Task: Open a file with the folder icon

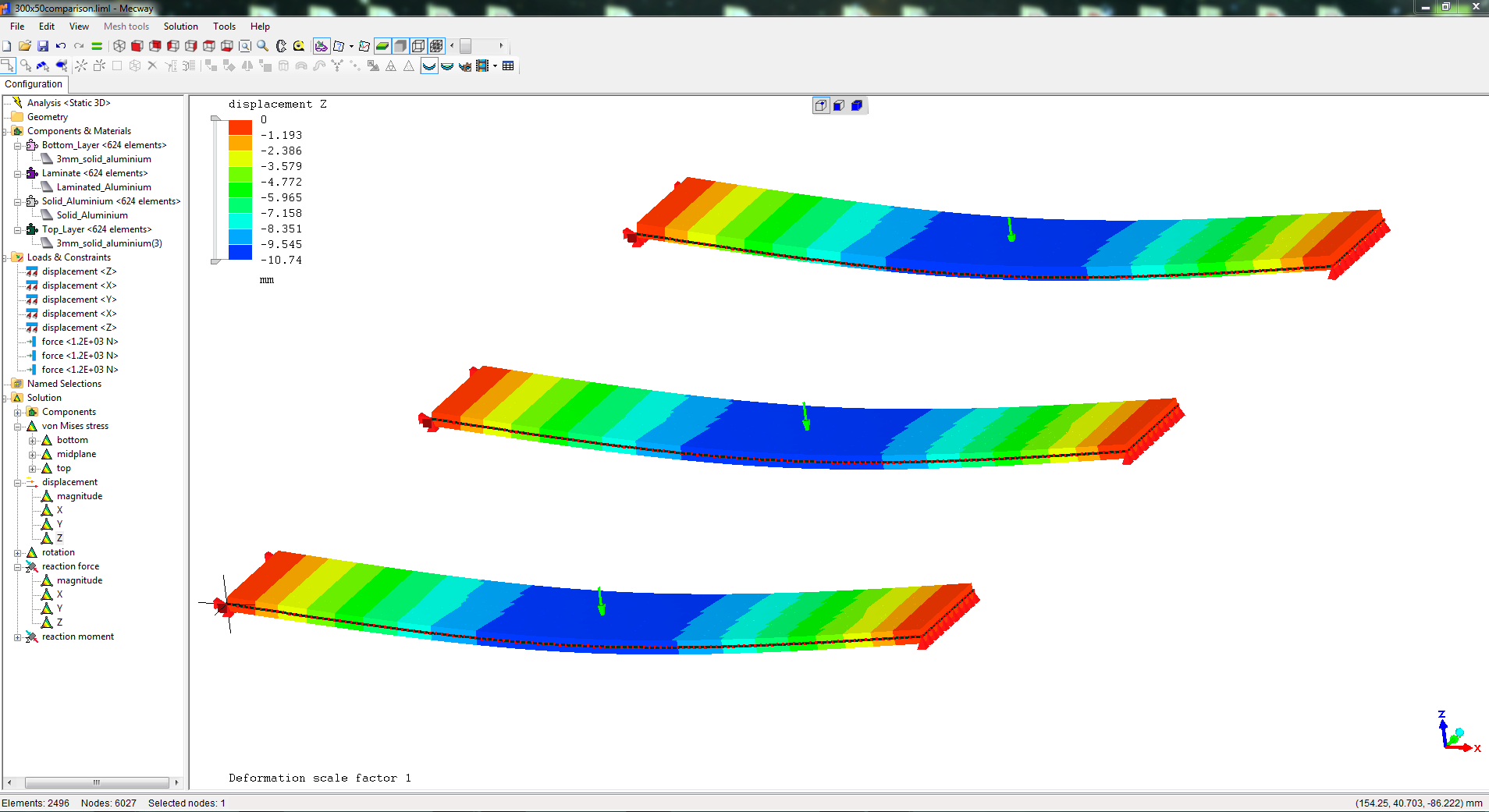Action: click(x=25, y=46)
